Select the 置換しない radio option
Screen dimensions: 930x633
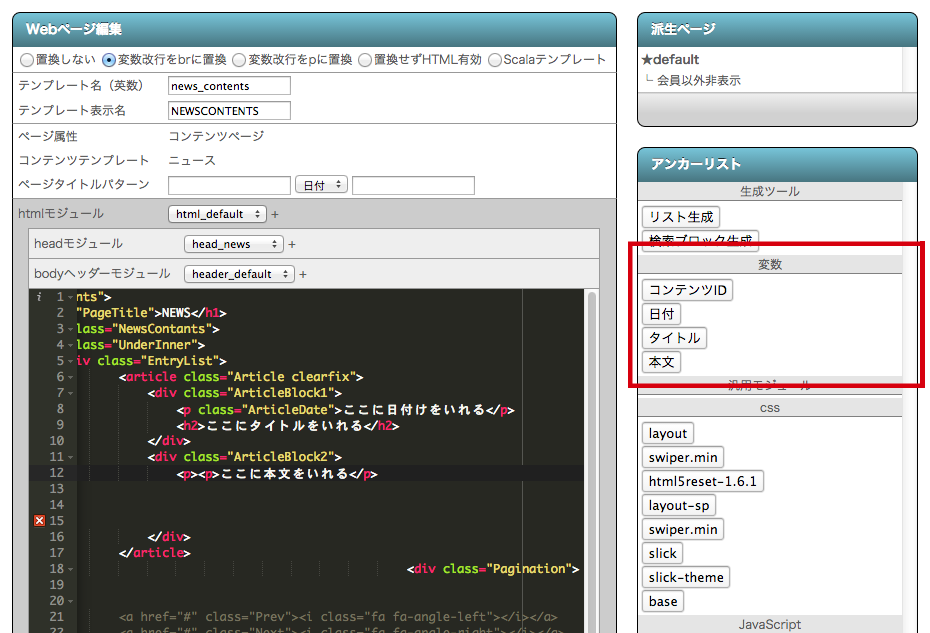27,60
